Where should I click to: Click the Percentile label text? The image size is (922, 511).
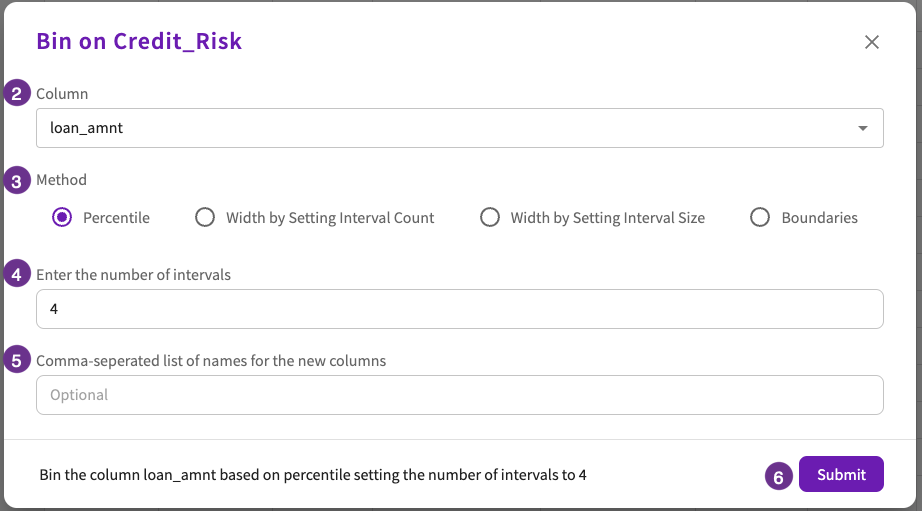[116, 218]
